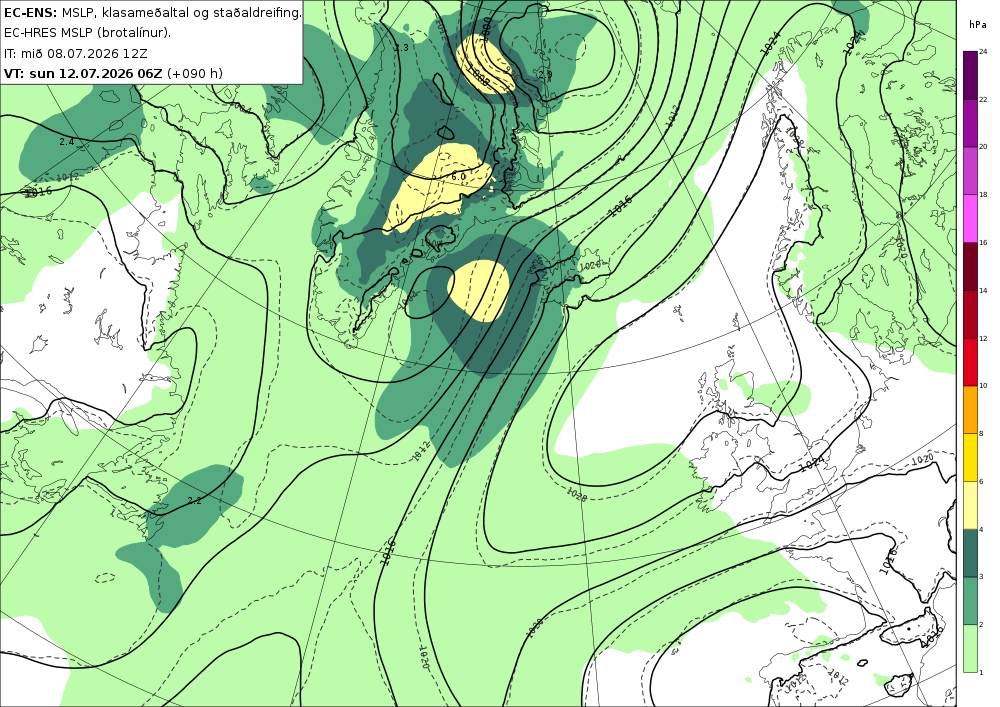
Task: Click the title line starting with EC-ENS: MSLP
Action: (152, 12)
